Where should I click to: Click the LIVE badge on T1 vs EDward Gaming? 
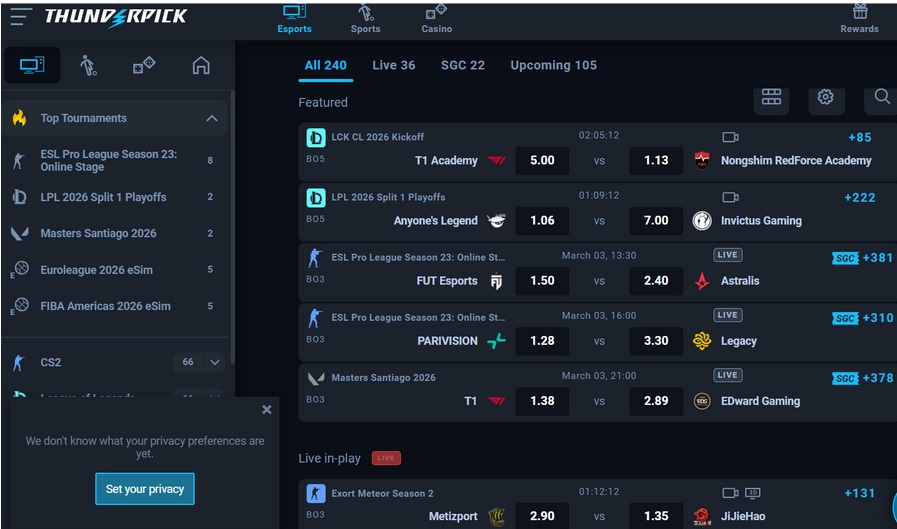(728, 375)
